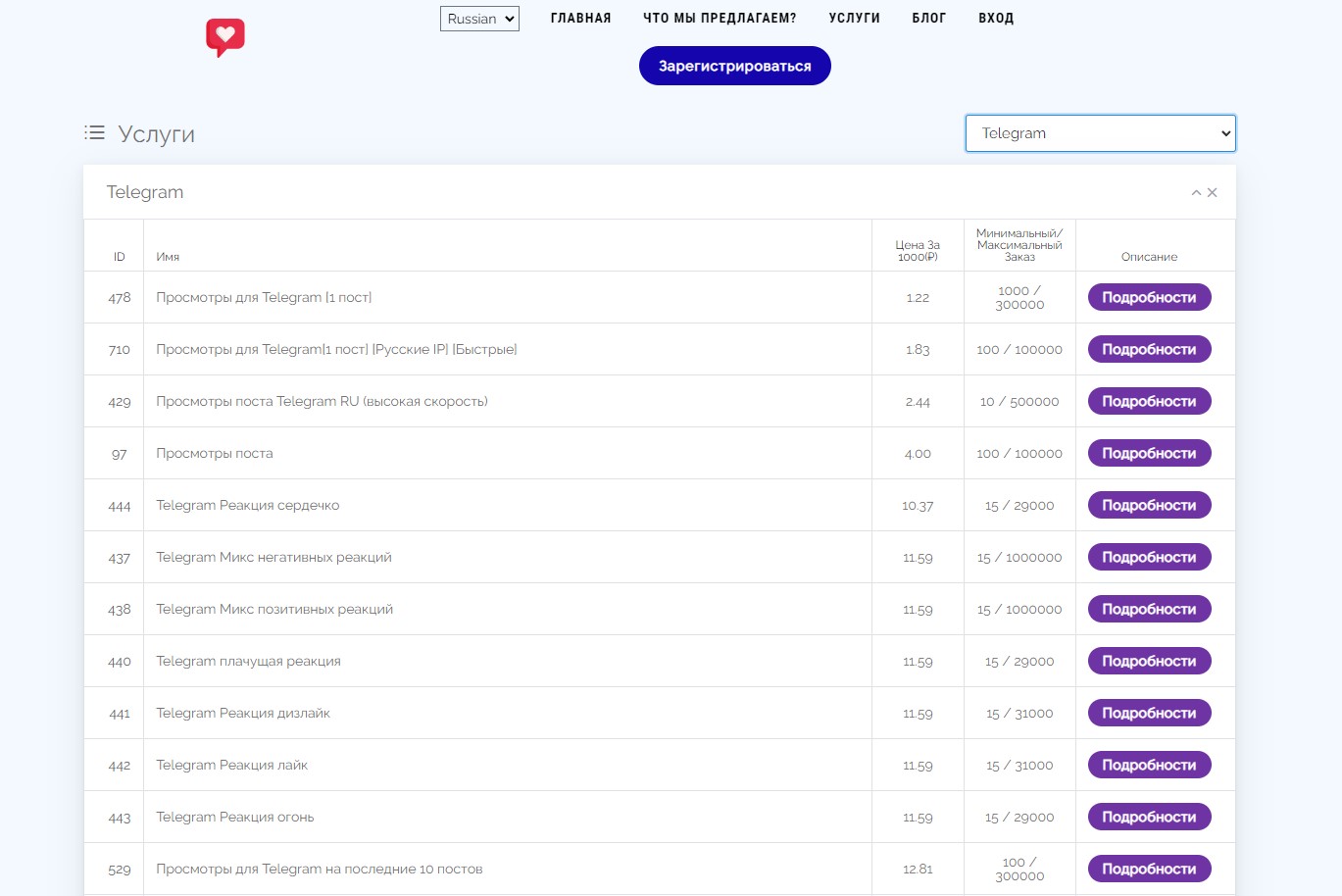Open БЛОГ menu item

tap(928, 19)
